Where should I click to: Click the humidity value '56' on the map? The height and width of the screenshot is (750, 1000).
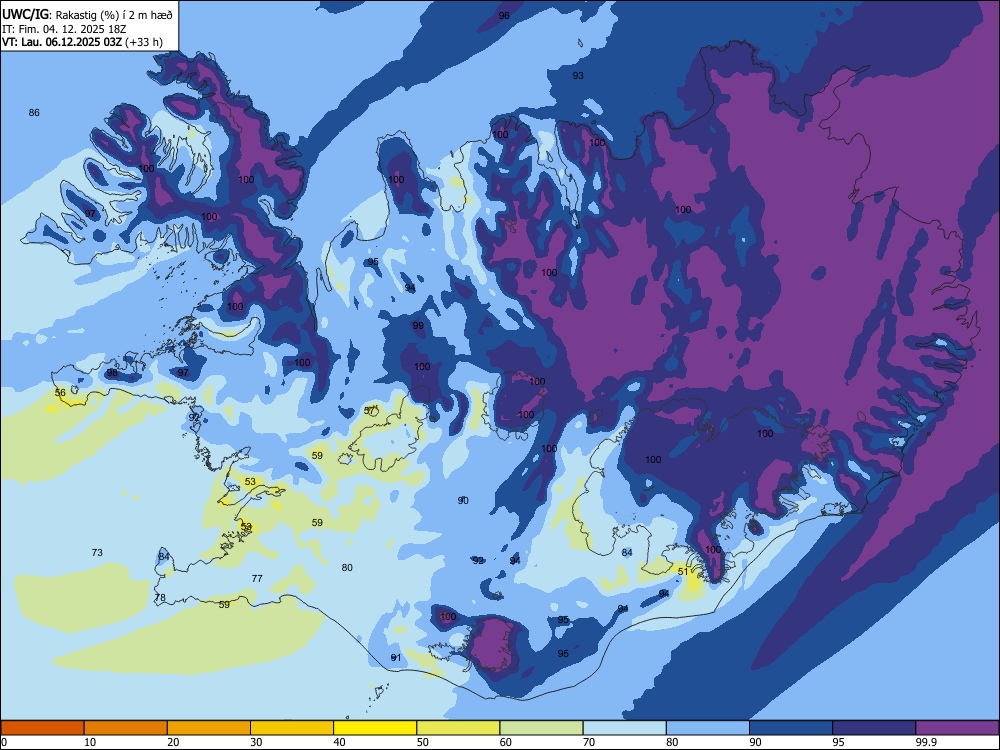[60, 393]
